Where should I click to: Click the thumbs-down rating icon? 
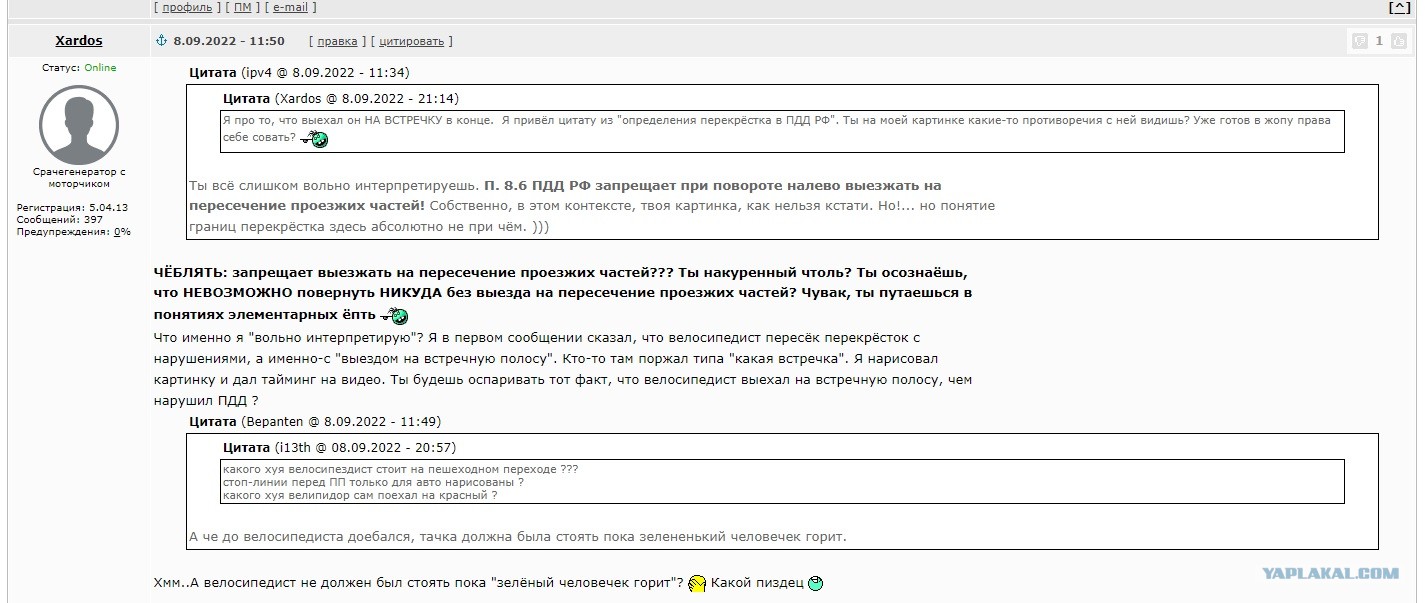pos(1360,41)
